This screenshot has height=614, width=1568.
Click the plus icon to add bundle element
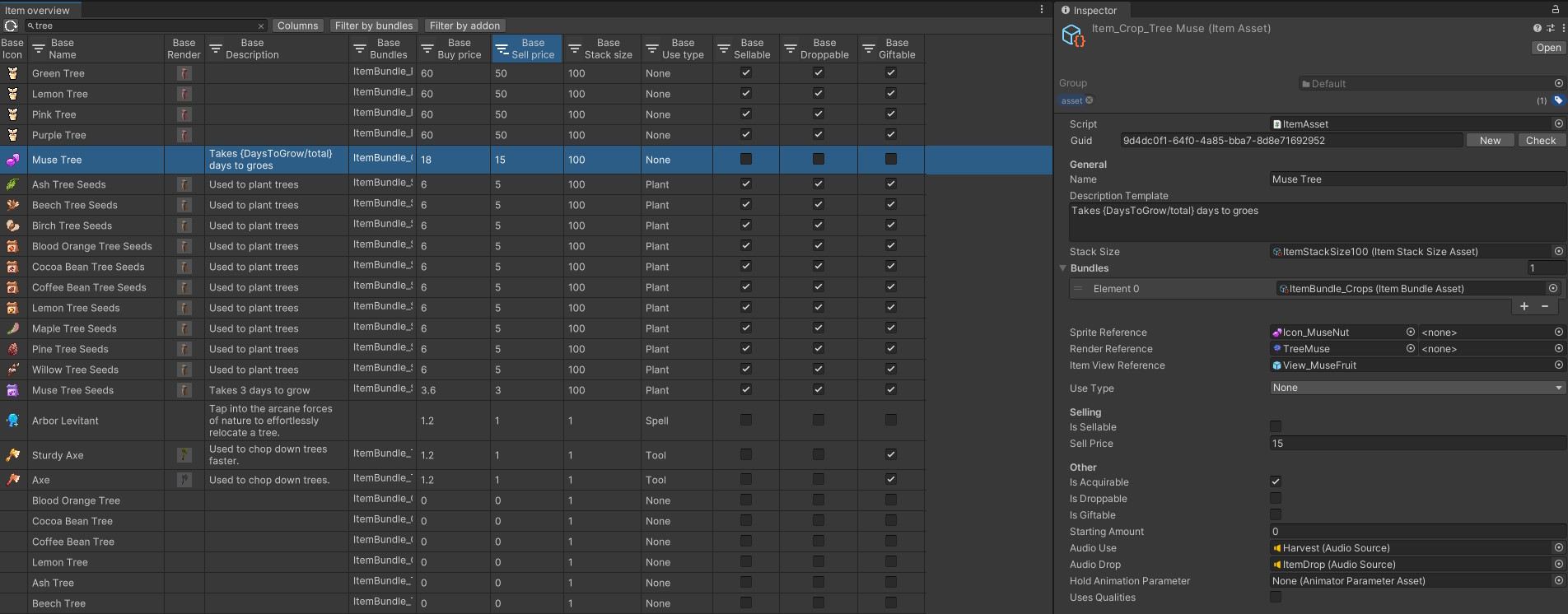coord(1524,306)
